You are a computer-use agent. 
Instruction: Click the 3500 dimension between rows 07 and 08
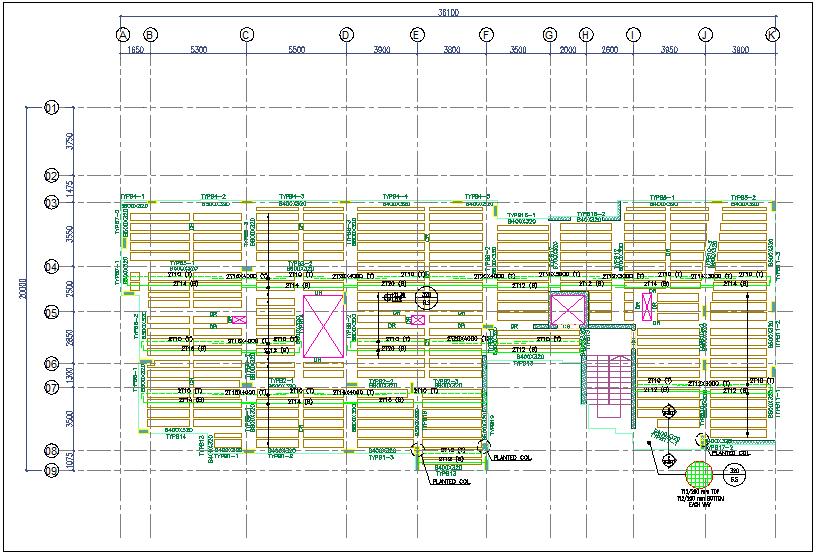point(70,419)
